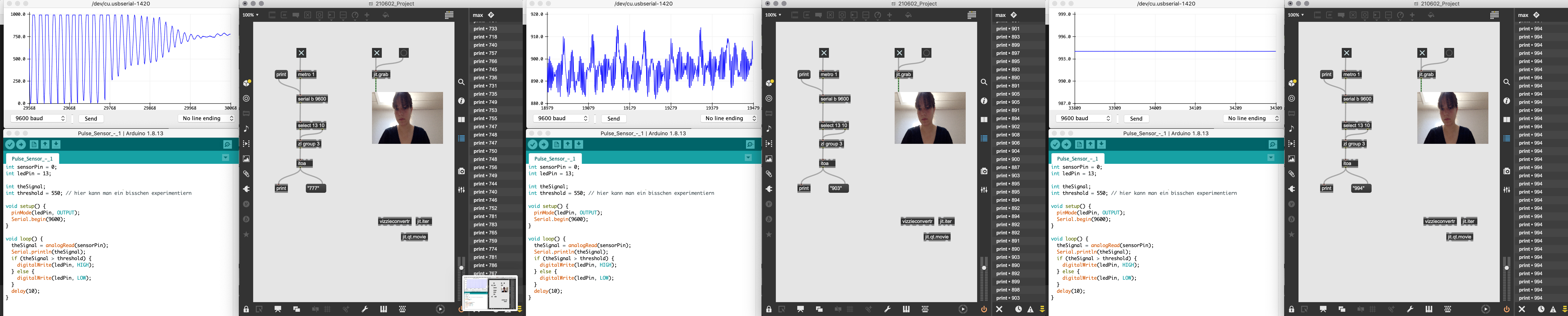Toggle the X above jit.grab in "777" patch
This screenshot has width=1568, height=316.
point(377,53)
